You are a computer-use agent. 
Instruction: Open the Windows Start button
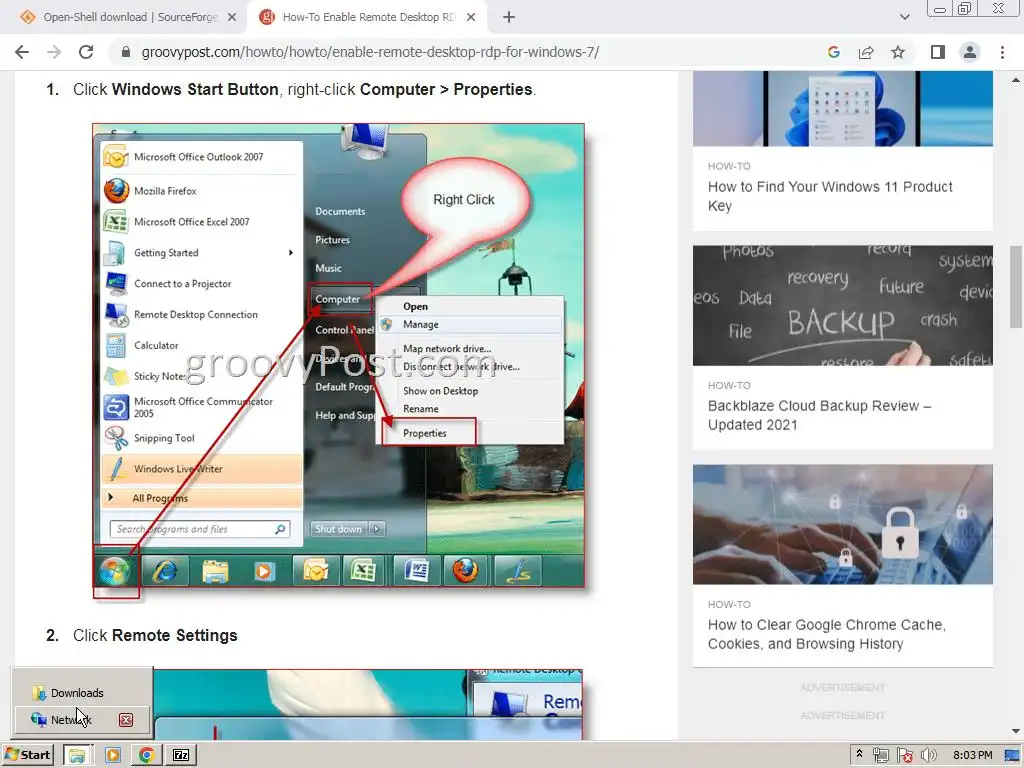click(27, 755)
